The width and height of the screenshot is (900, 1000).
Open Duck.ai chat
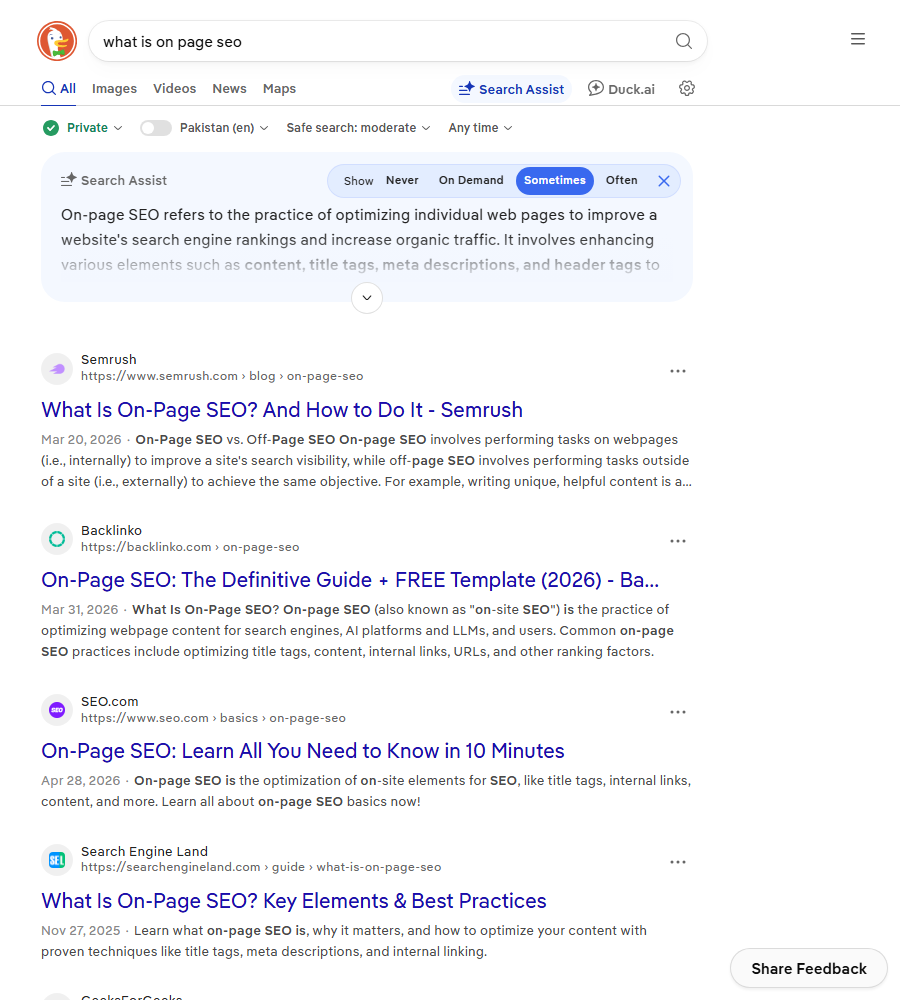click(x=621, y=89)
